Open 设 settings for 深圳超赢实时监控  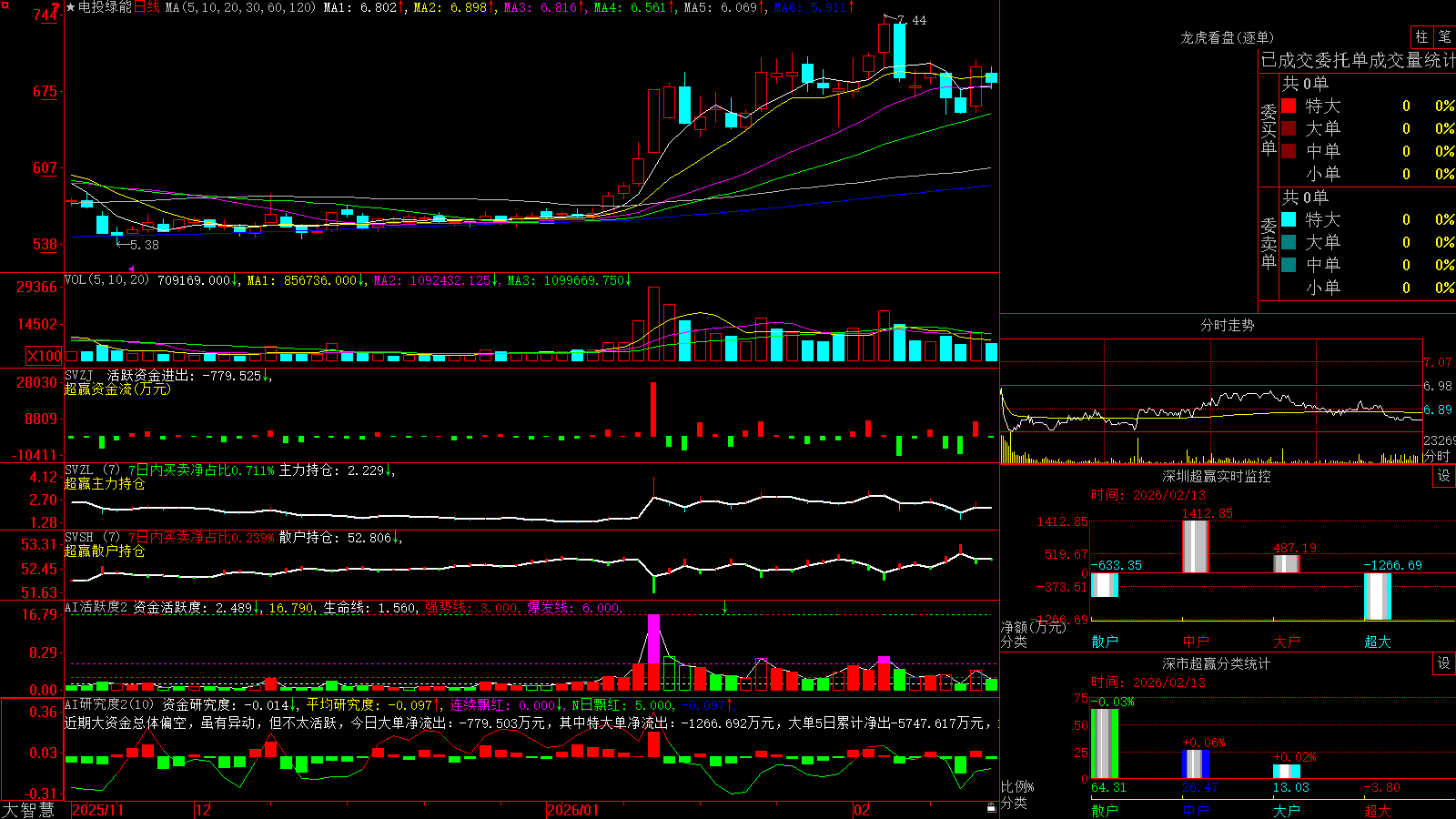click(x=1444, y=476)
